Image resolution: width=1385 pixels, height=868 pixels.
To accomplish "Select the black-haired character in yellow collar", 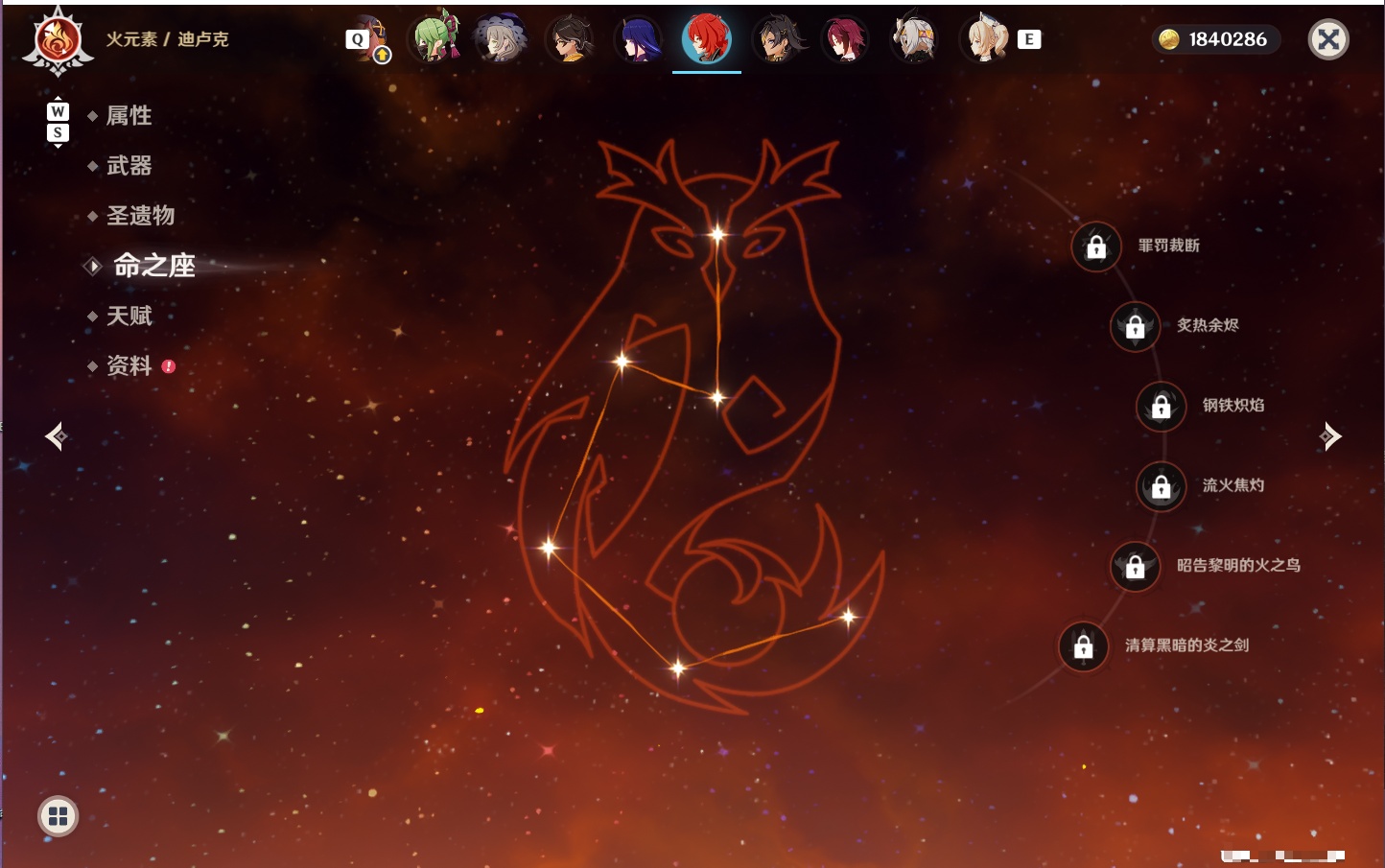I will coord(570,39).
